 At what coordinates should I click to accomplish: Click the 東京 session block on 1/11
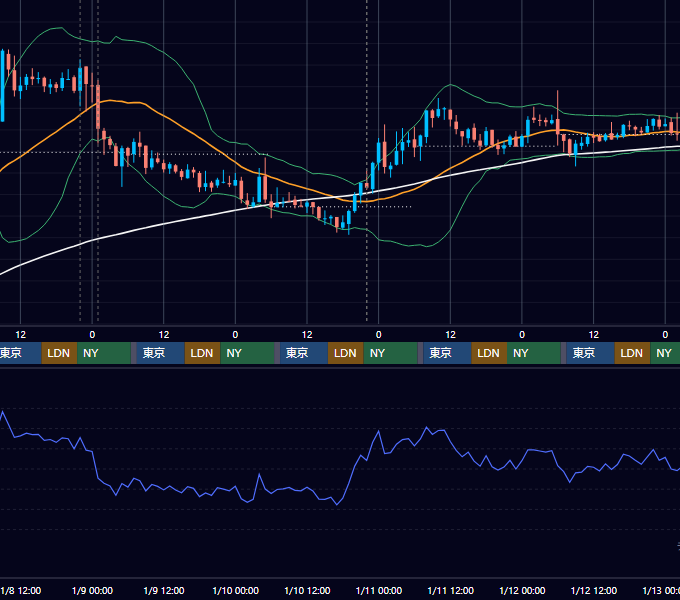[447, 353]
